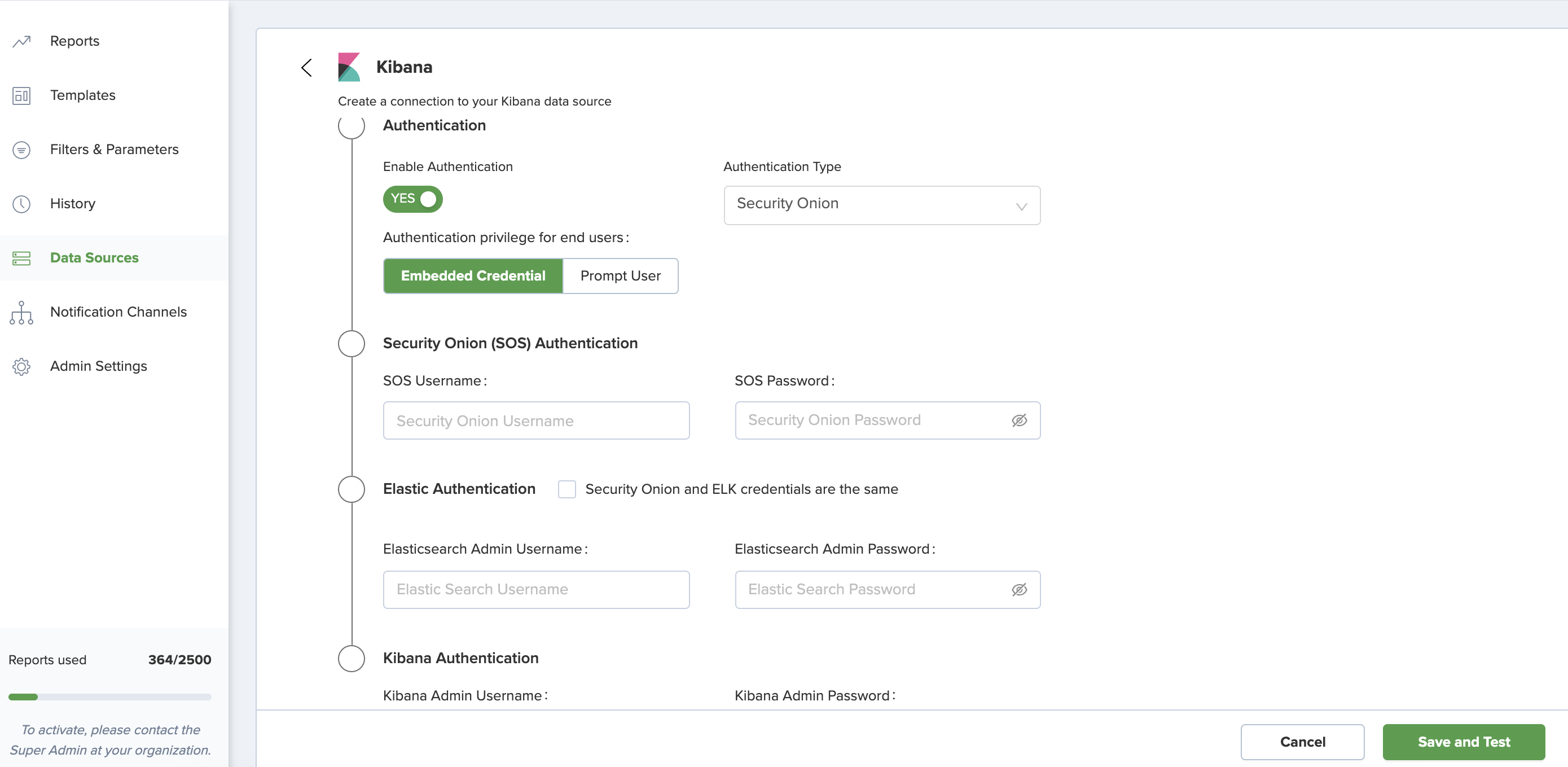Click the Cancel button
The height and width of the screenshot is (767, 1568).
(x=1302, y=742)
